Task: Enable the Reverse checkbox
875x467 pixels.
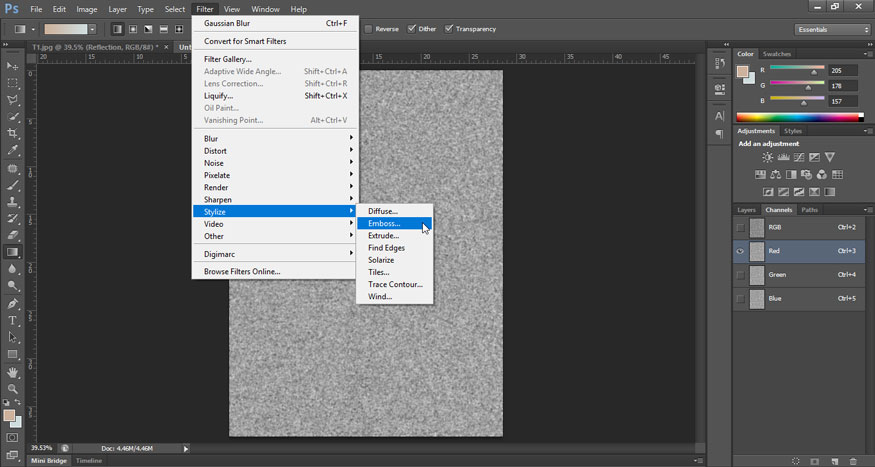Action: (x=369, y=29)
